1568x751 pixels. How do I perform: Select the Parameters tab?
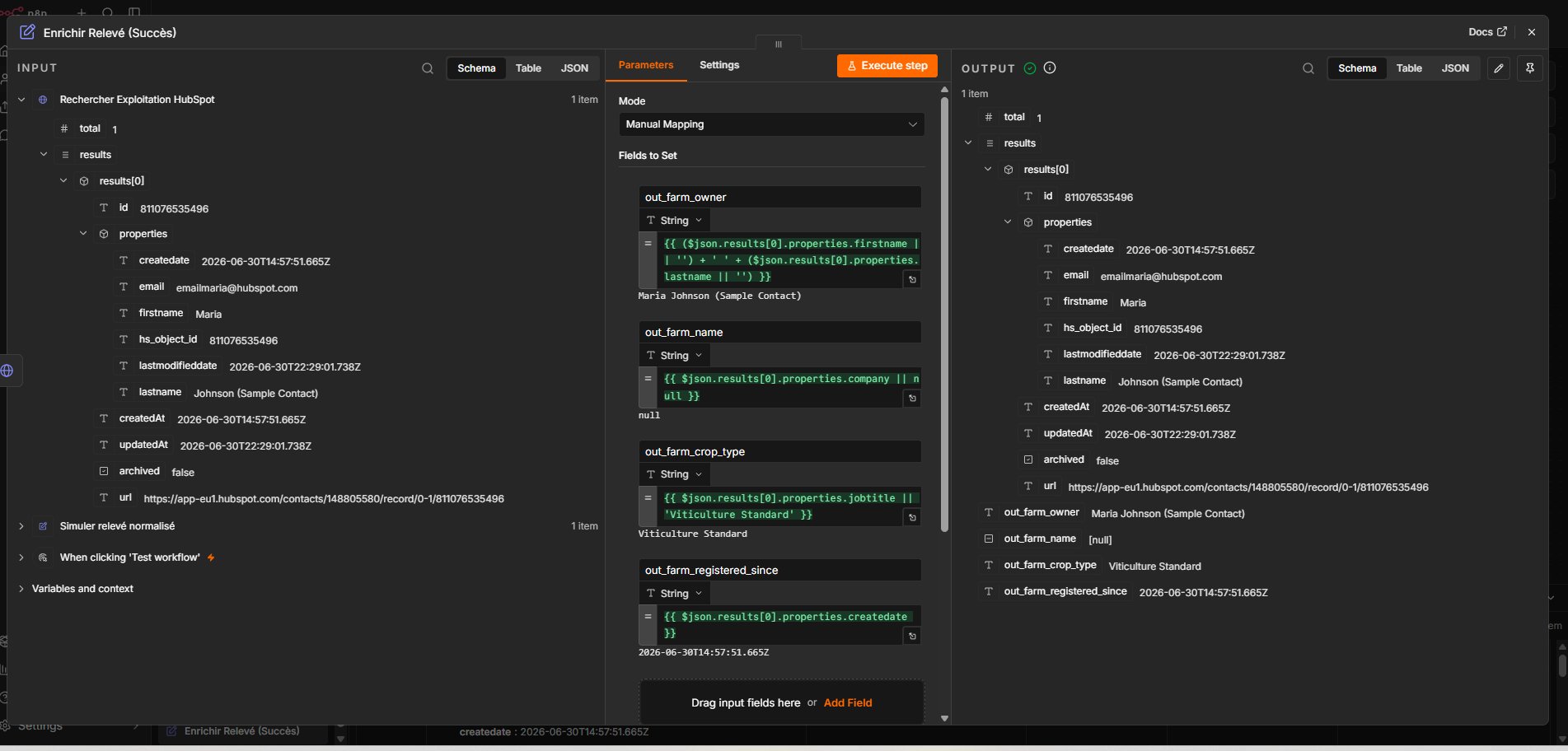tap(646, 65)
